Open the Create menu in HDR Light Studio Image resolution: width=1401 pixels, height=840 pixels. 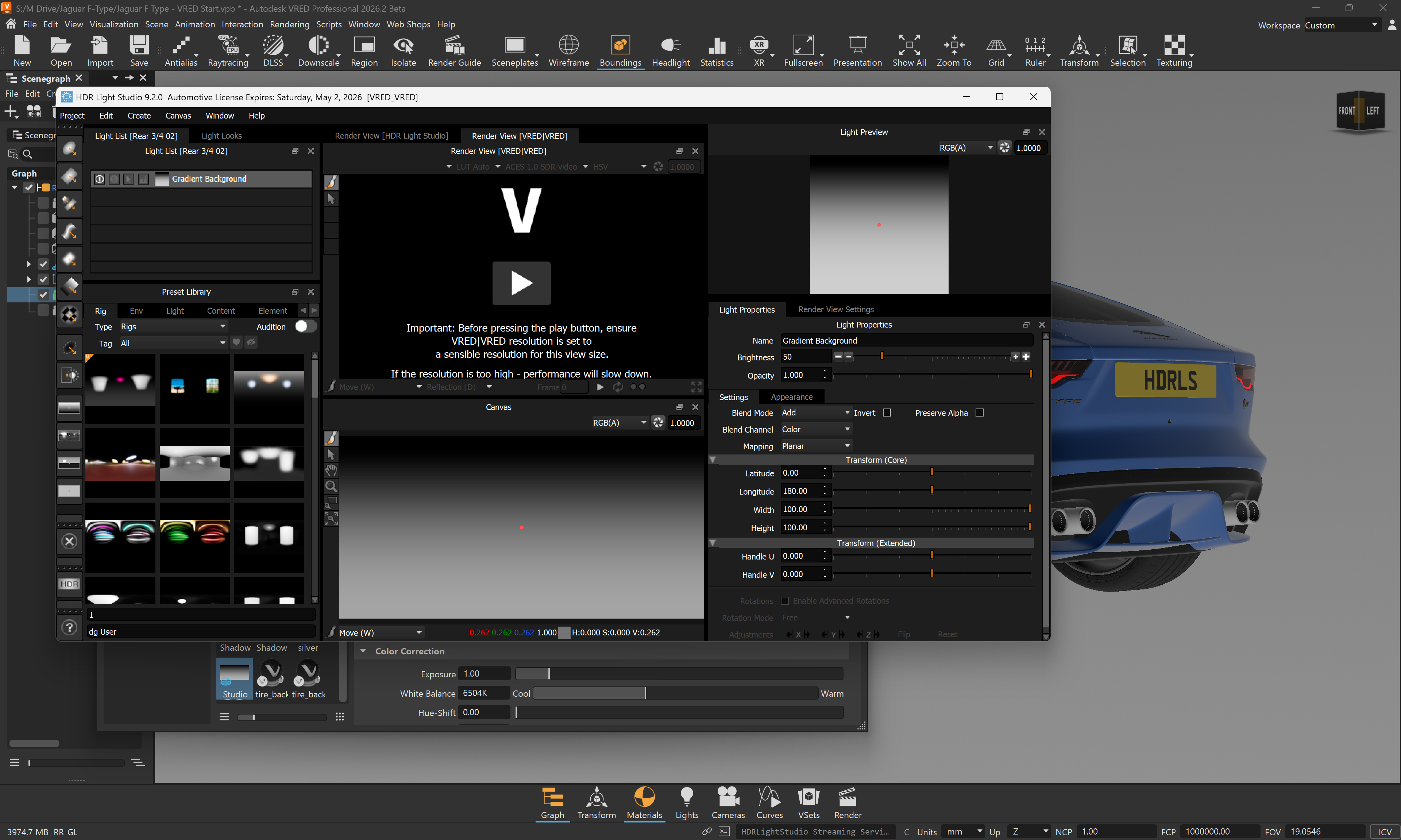click(x=139, y=116)
